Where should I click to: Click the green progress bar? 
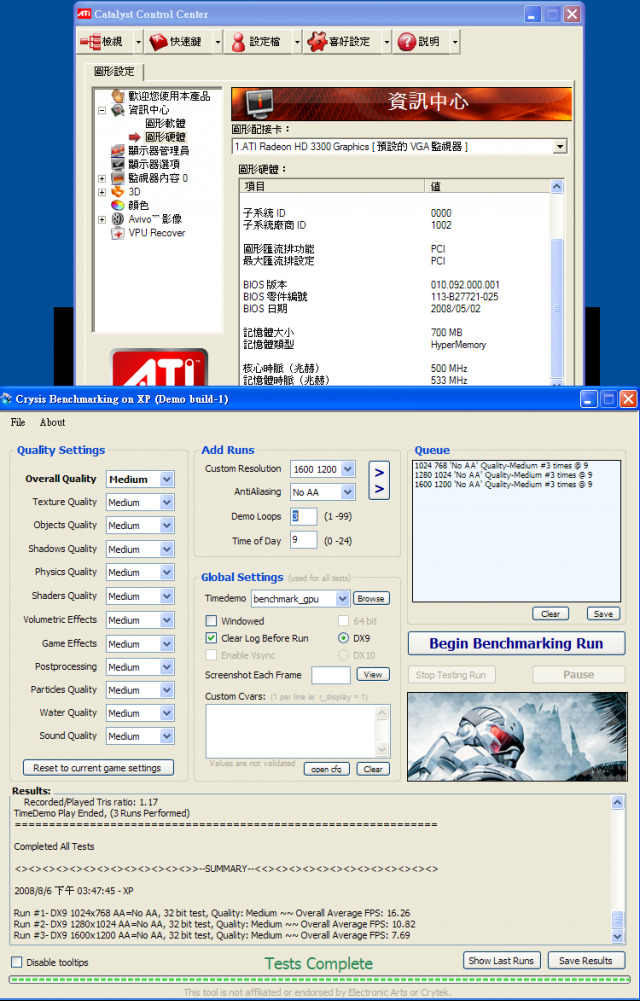click(320, 979)
